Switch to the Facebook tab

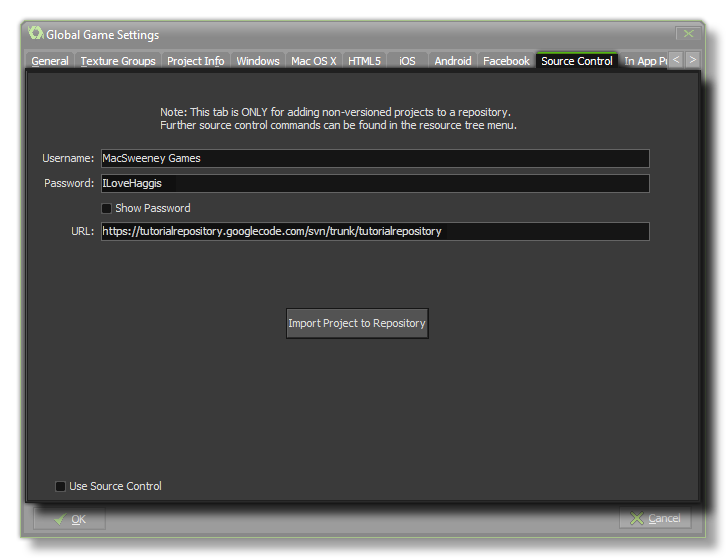click(506, 61)
